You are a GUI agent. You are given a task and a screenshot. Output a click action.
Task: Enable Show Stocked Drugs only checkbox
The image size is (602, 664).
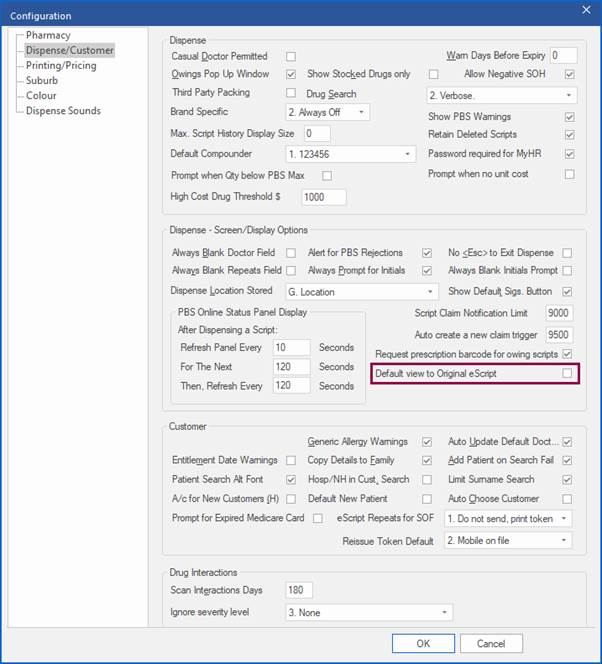click(434, 74)
